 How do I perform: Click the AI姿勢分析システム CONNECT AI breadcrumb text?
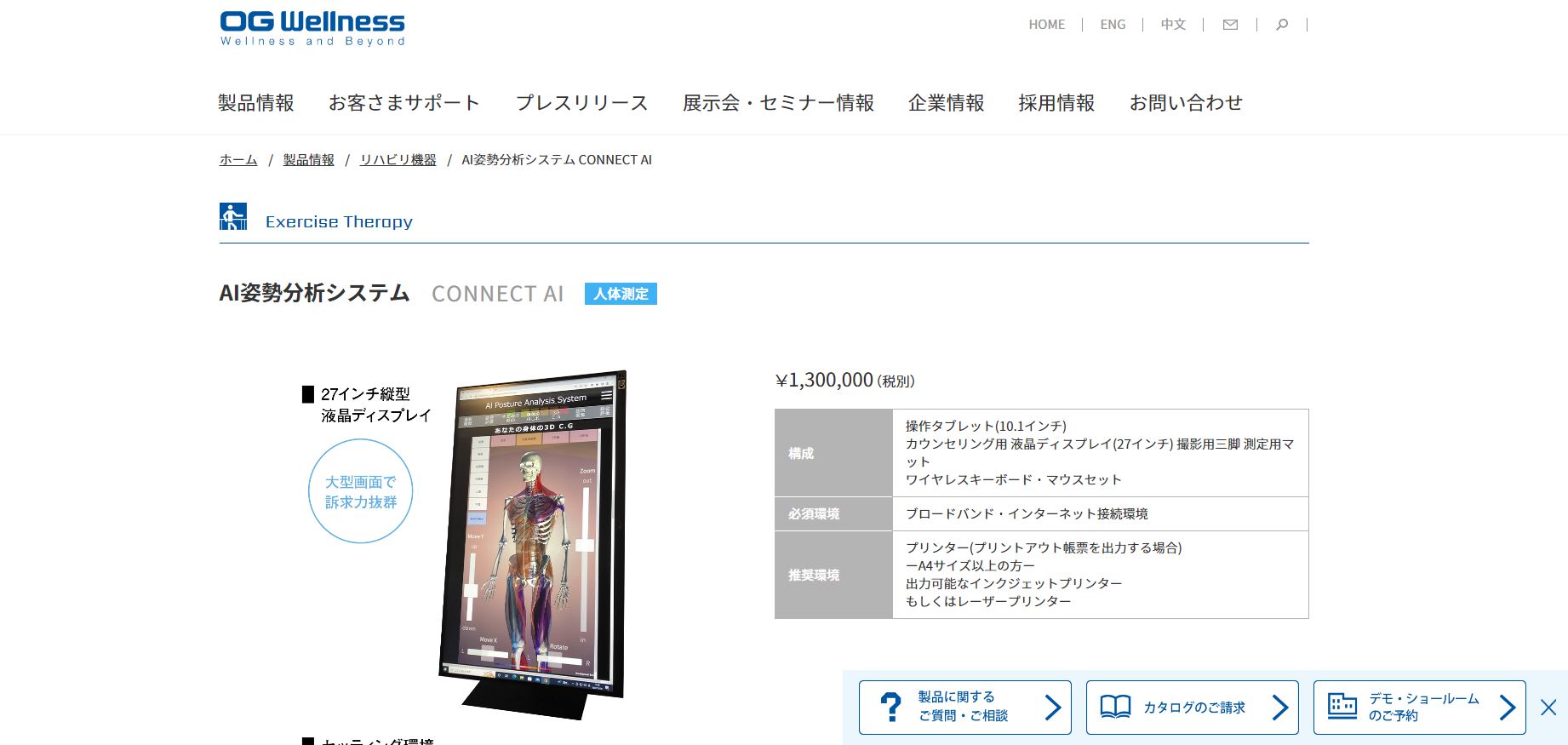click(x=557, y=160)
